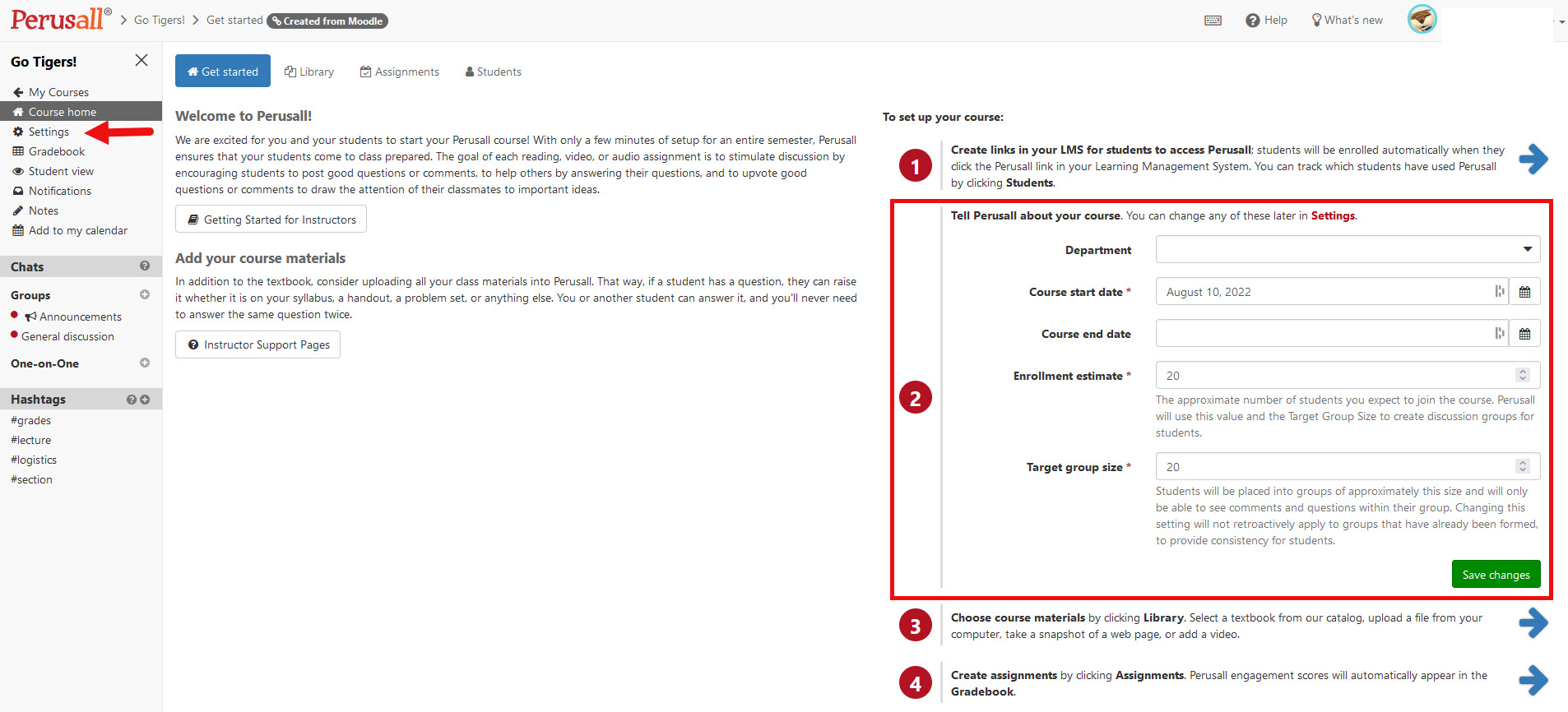Click the Get started tab
Viewport: 1568px width, 712px height.
coord(223,71)
